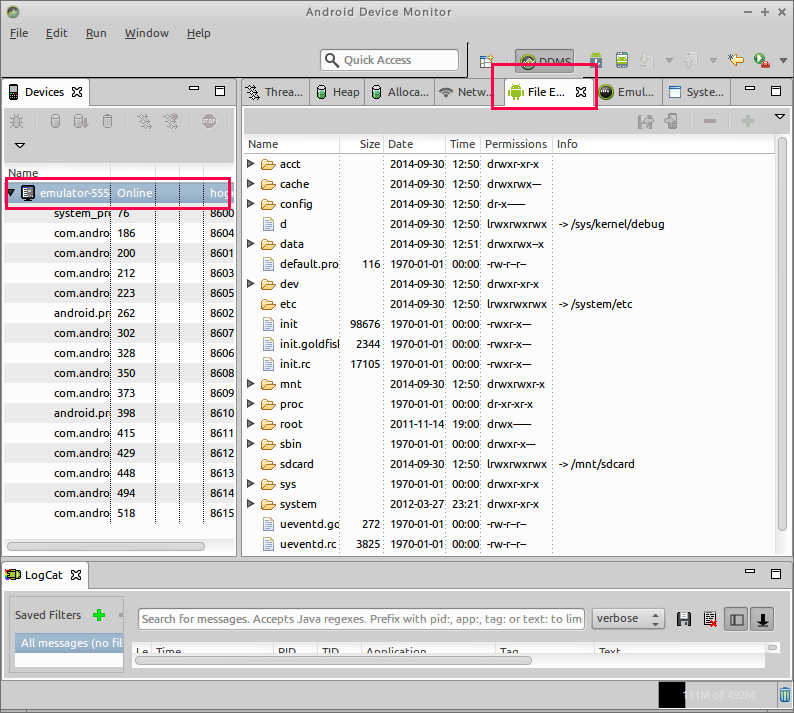Click the run with toolbox icon
The width and height of the screenshot is (794, 713).
[x=761, y=60]
